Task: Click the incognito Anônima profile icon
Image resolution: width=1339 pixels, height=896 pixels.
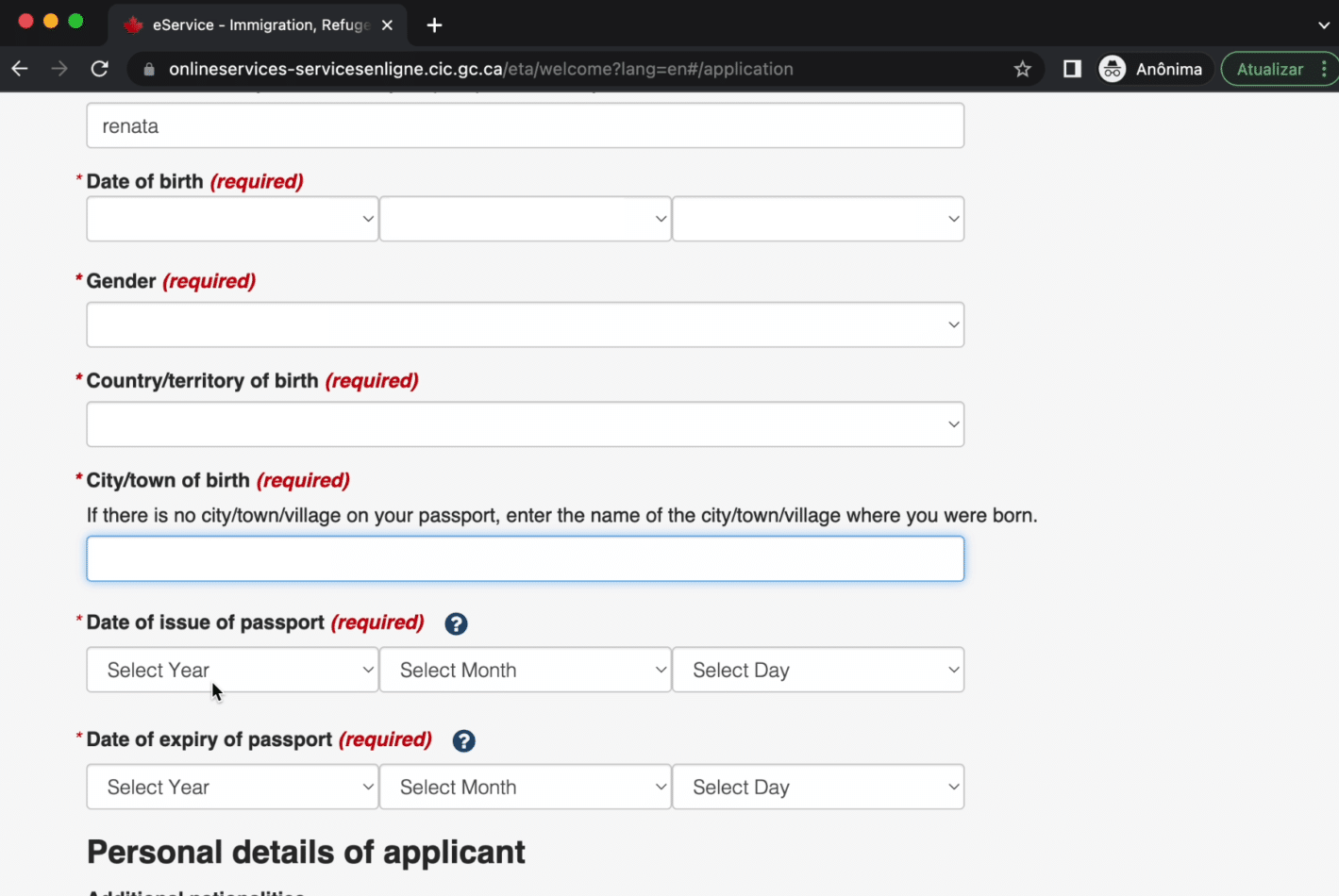Action: [x=1113, y=69]
